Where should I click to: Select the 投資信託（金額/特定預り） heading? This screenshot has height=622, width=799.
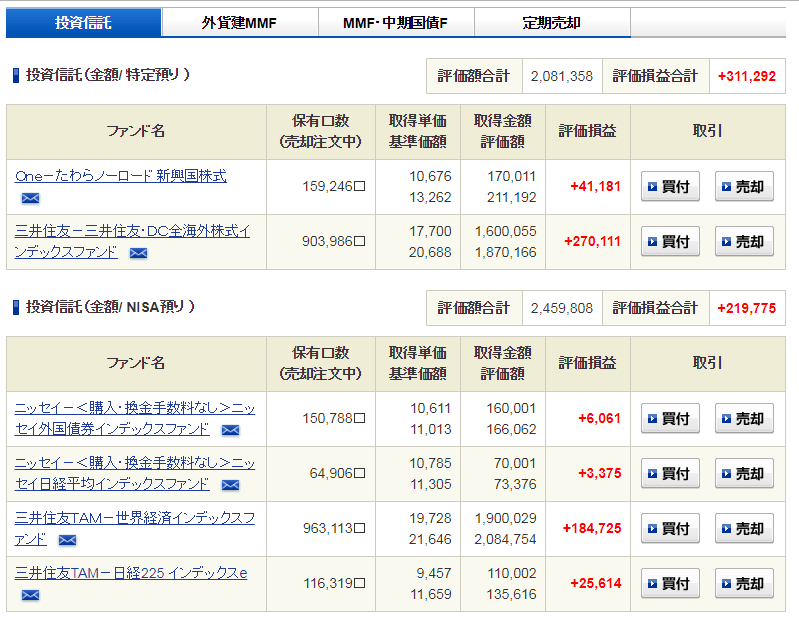tap(108, 75)
